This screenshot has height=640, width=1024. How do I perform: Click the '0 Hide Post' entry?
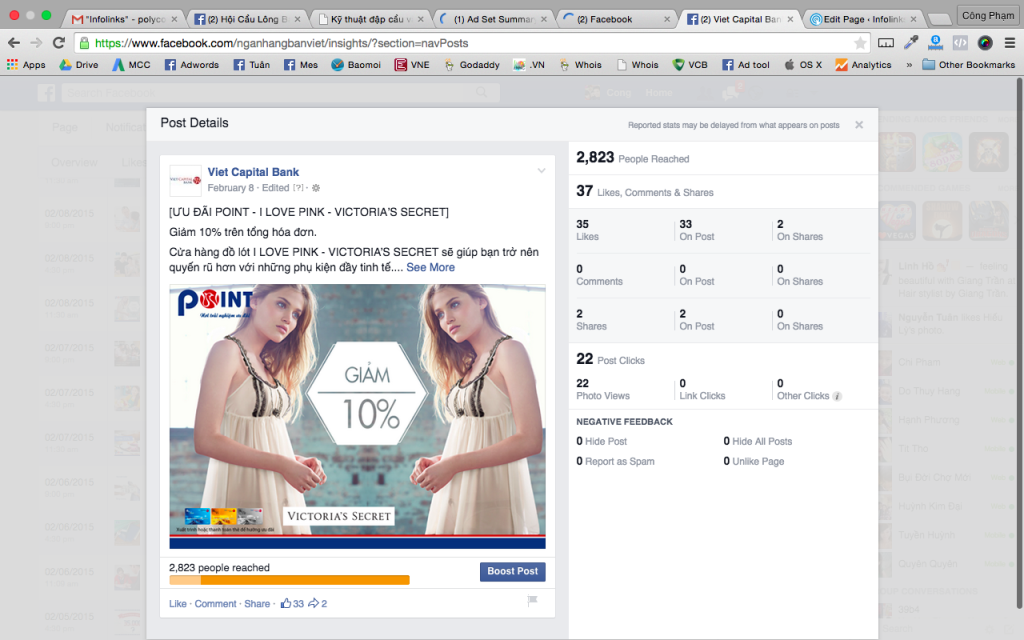click(x=601, y=441)
